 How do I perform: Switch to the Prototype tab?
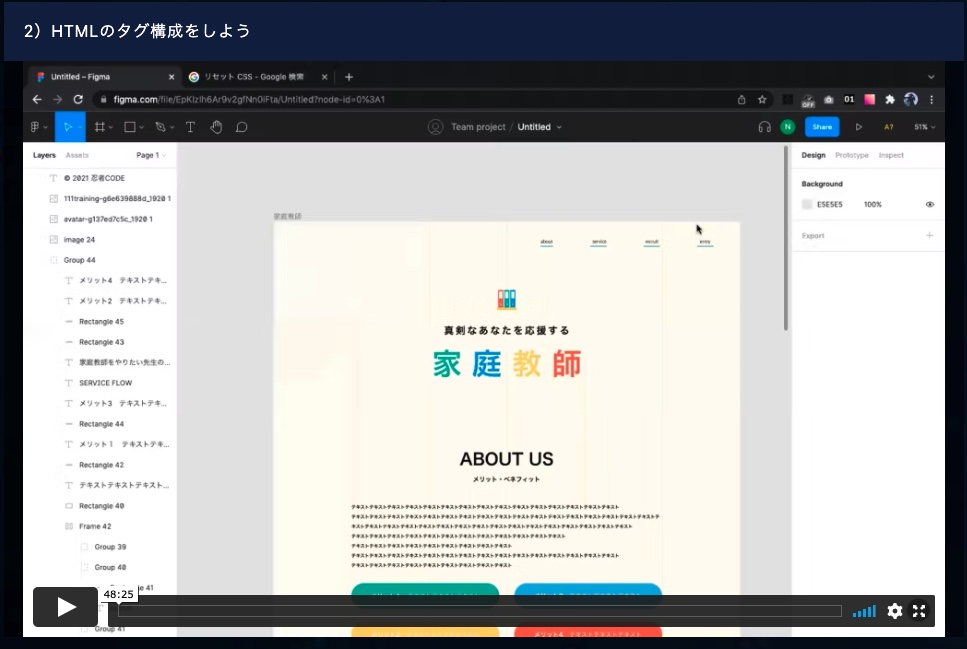(852, 155)
